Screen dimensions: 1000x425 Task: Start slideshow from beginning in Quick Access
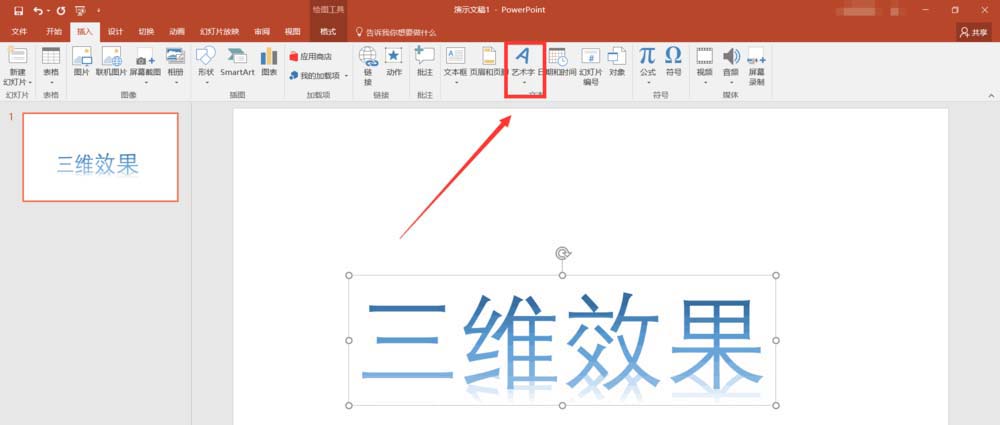click(80, 10)
